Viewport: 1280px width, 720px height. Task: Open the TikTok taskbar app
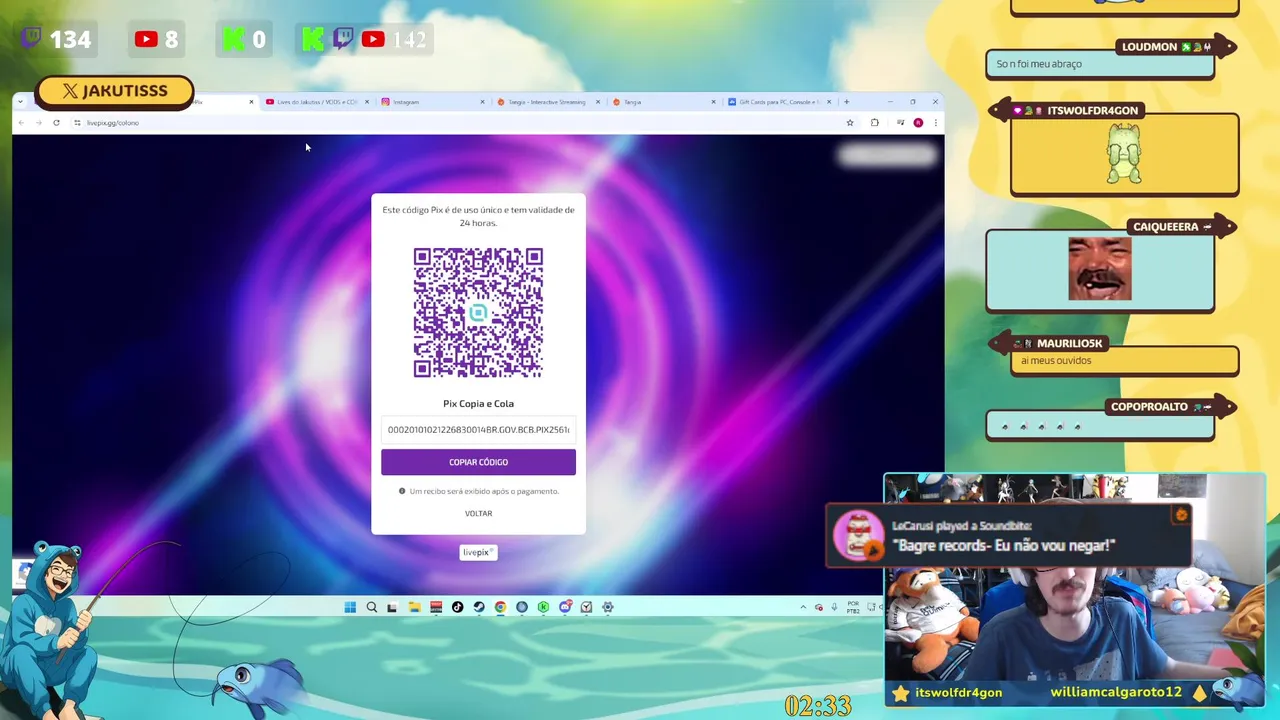[x=457, y=607]
